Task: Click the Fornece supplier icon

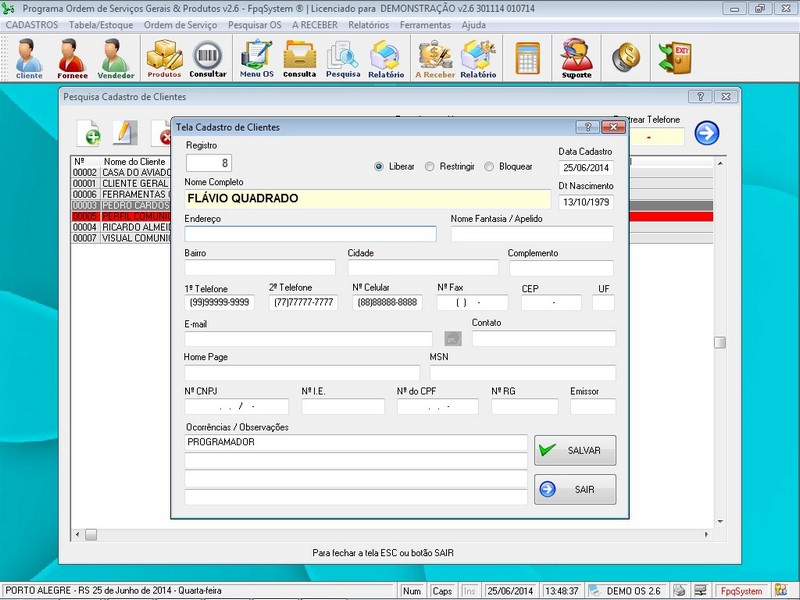Action: click(72, 58)
